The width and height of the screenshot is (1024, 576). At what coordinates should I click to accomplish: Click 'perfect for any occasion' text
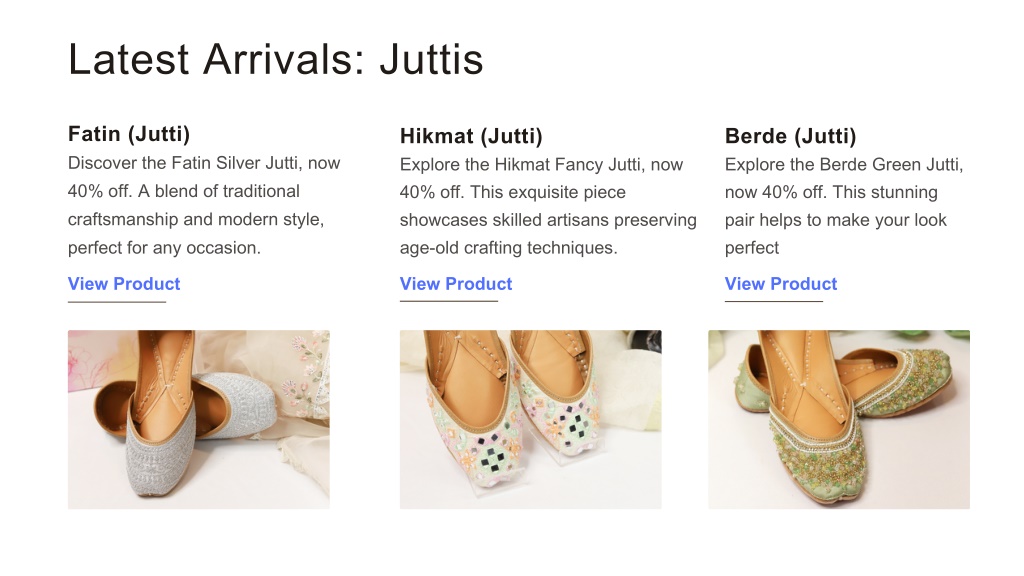pos(164,248)
